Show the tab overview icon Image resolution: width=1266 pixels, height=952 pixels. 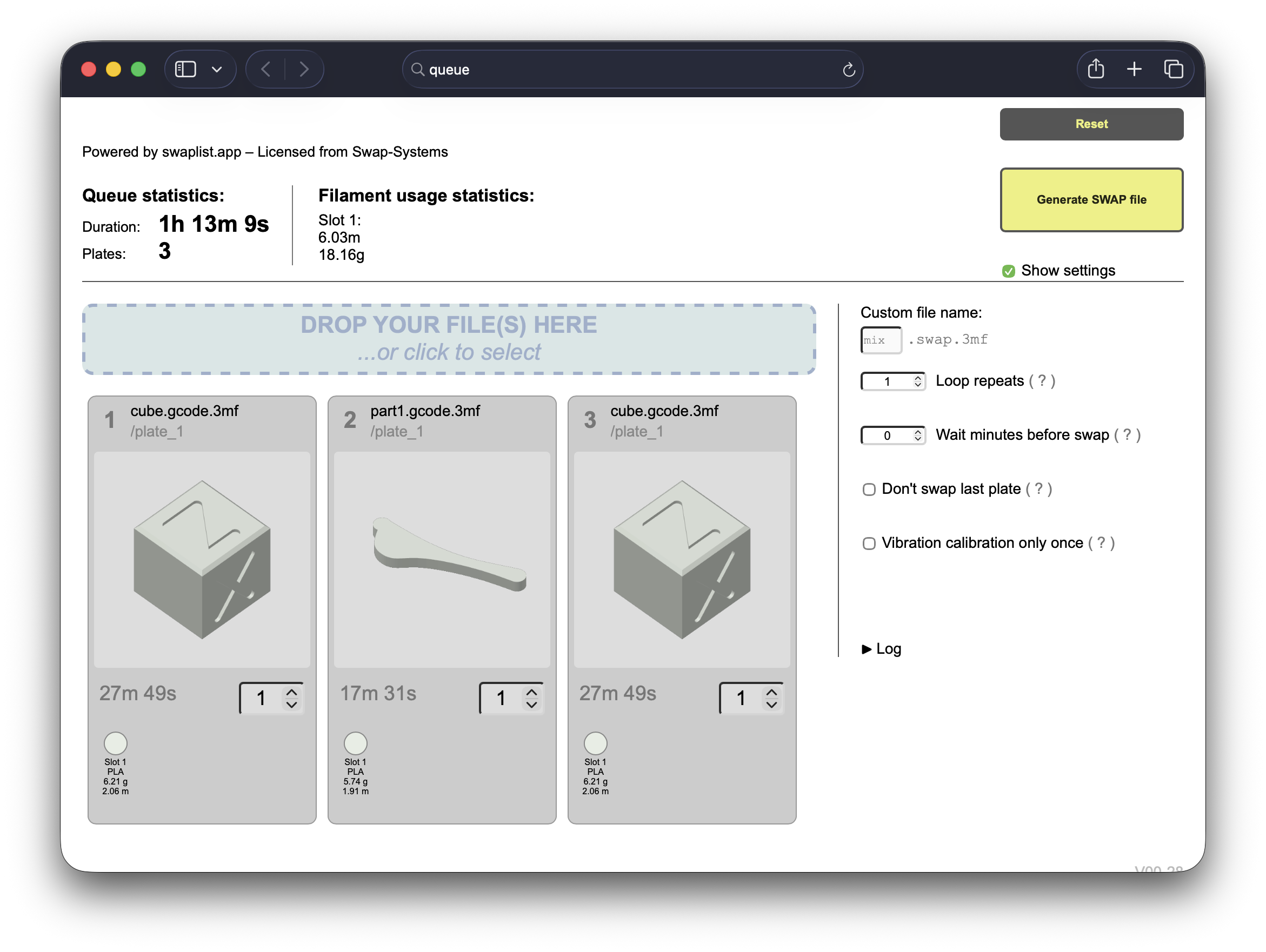click(x=1173, y=69)
